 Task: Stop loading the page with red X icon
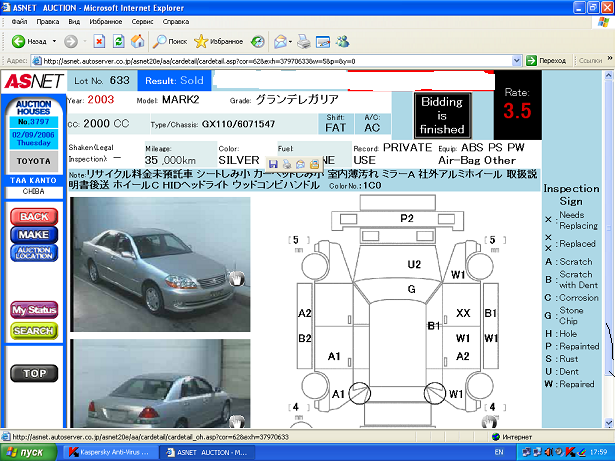coord(99,41)
